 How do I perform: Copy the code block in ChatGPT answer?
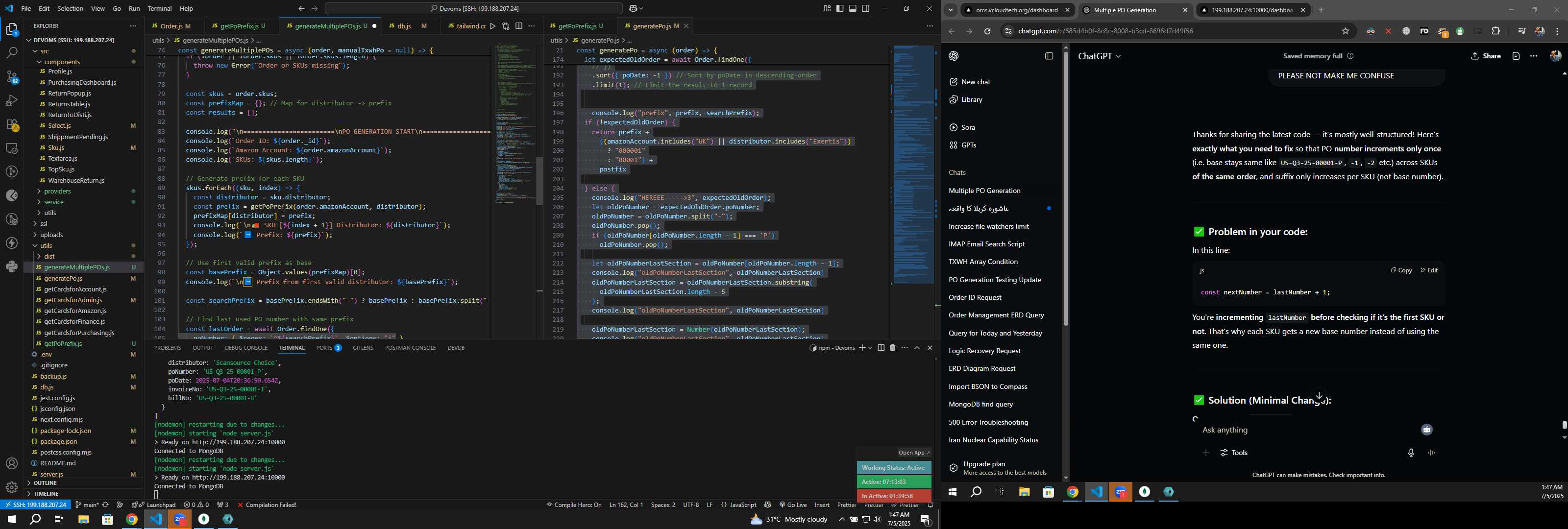coord(1401,270)
